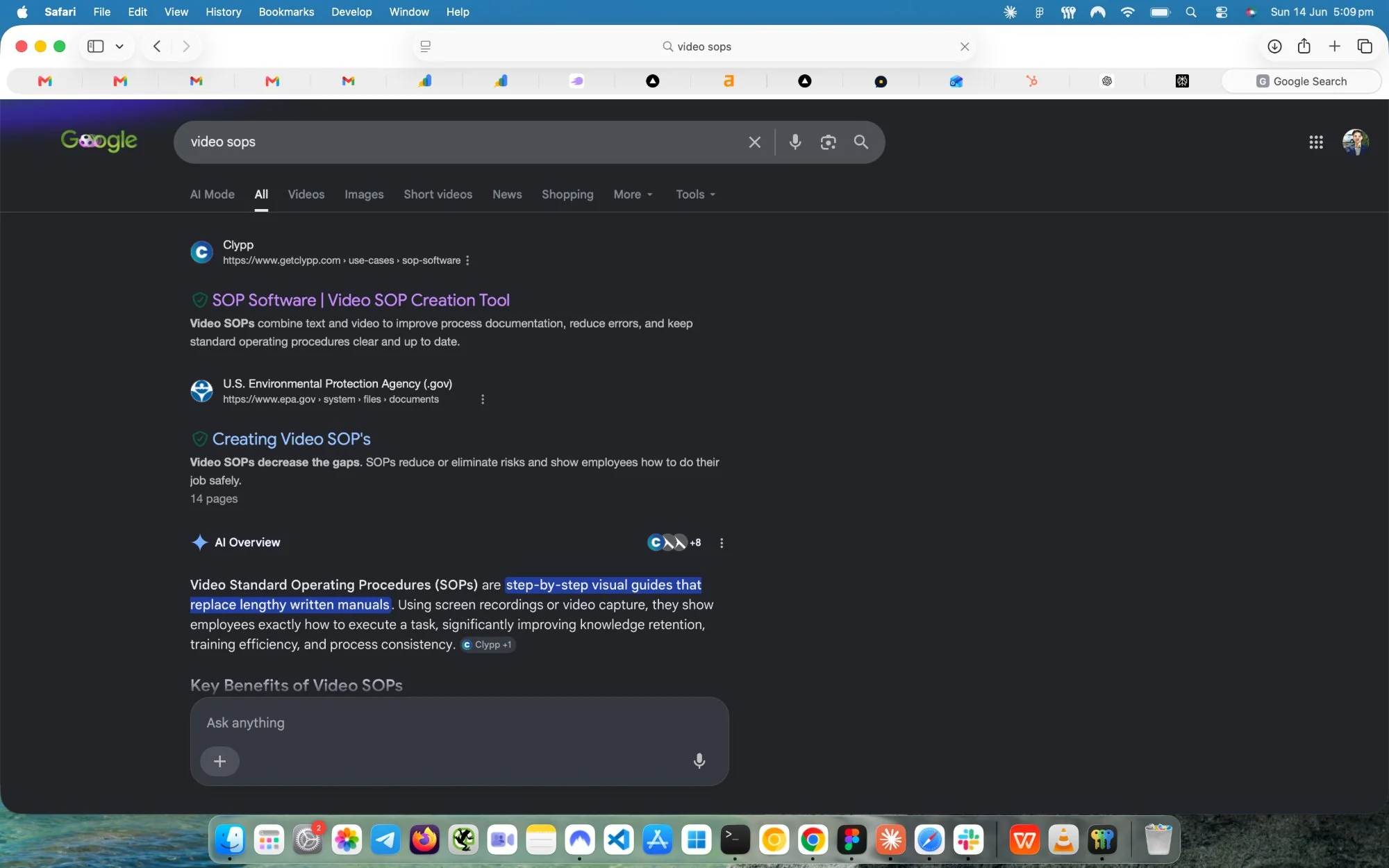Image resolution: width=1389 pixels, height=868 pixels.
Task: Expand the More search filters dropdown
Action: pos(633,194)
